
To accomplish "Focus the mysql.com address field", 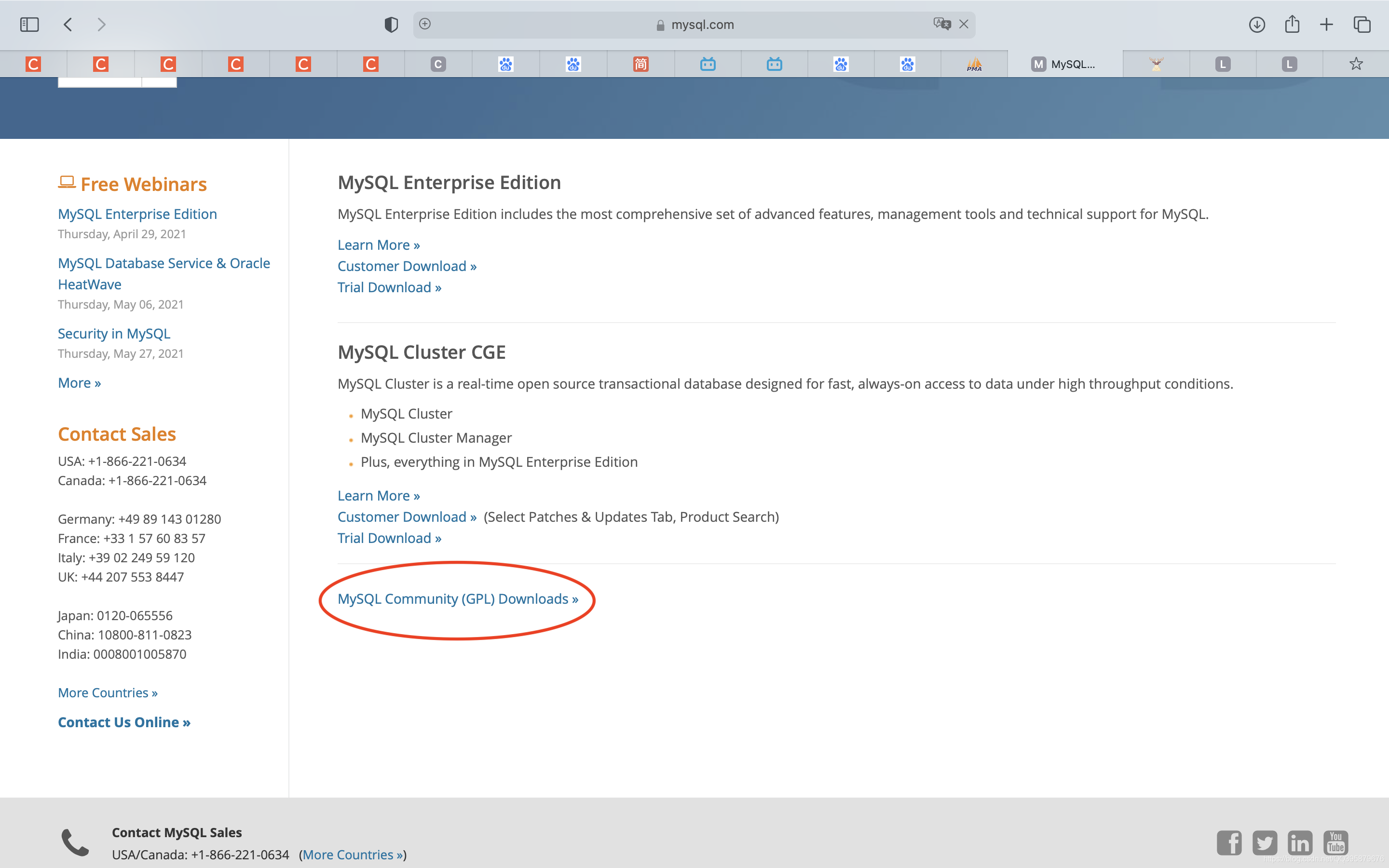I will click(x=694, y=25).
